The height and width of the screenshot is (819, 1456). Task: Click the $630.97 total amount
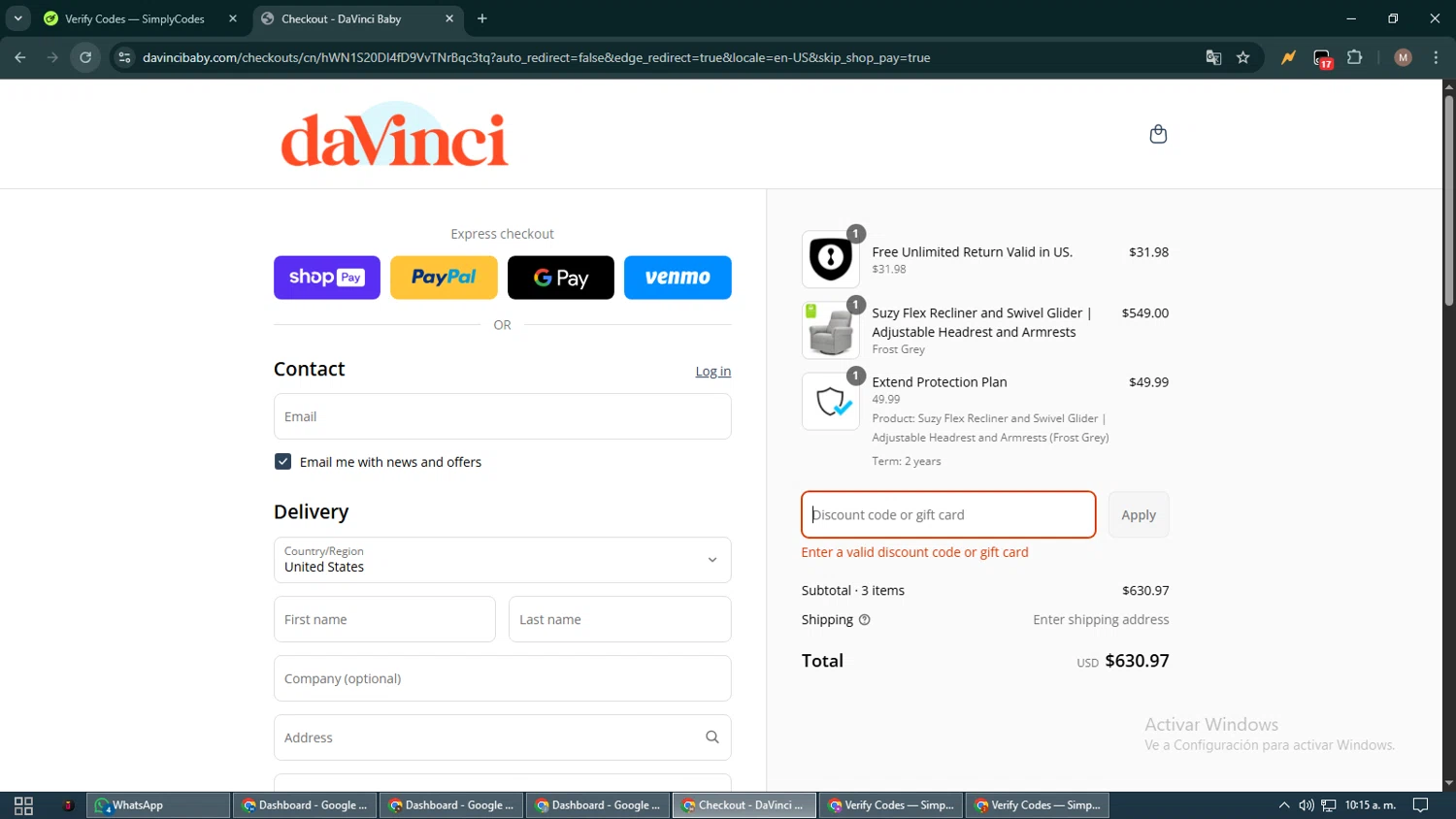(x=1137, y=661)
